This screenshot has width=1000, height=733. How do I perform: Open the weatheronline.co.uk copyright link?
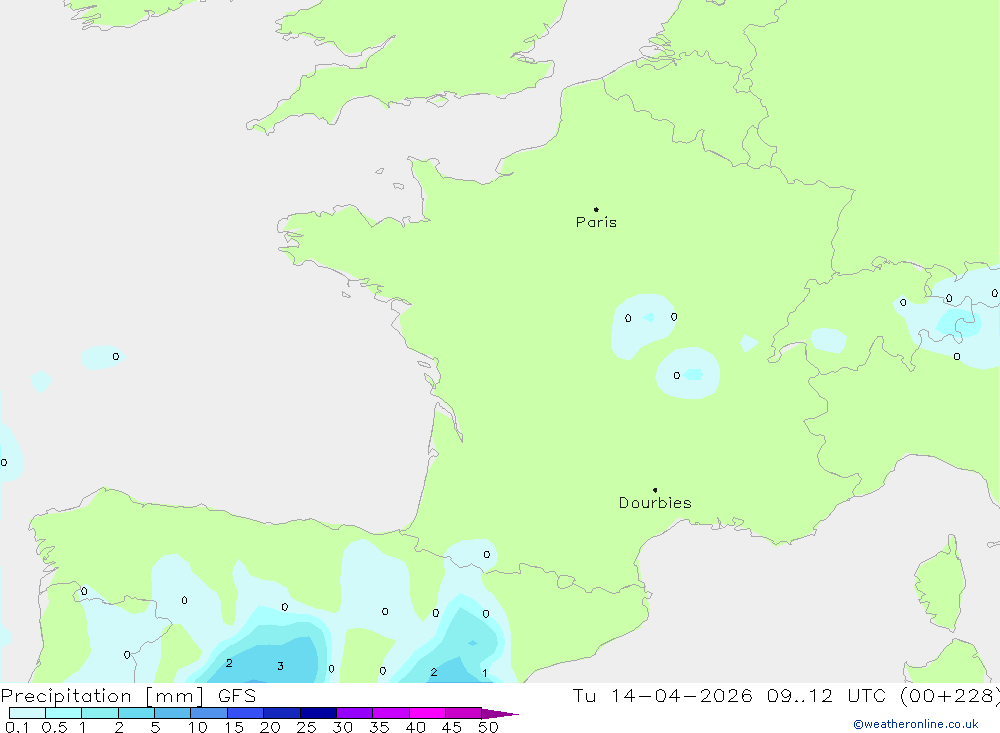point(916,724)
